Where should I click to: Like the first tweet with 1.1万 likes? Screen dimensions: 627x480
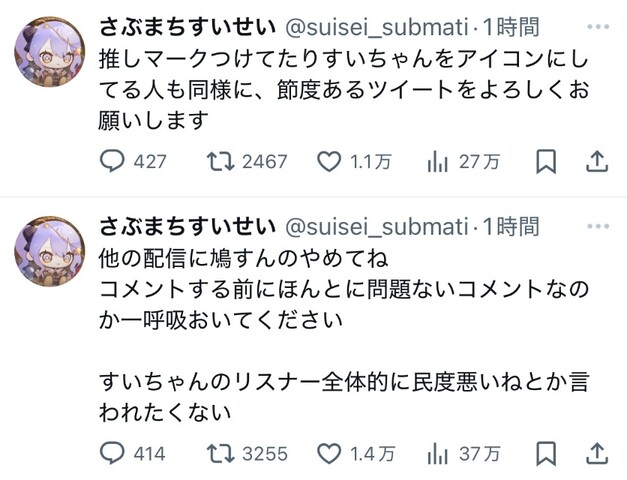tap(354, 162)
